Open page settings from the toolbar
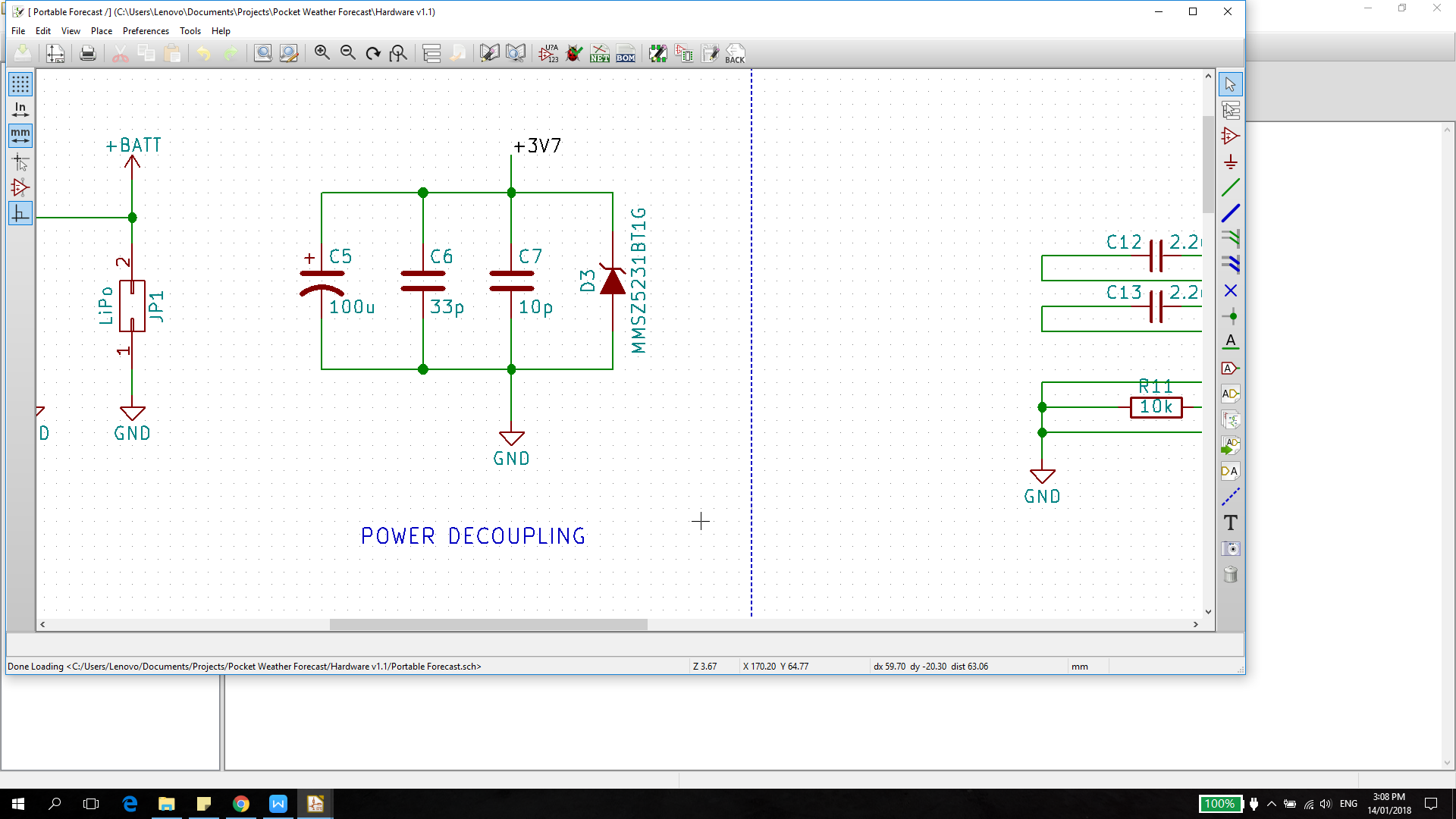This screenshot has height=819, width=1456. click(55, 53)
